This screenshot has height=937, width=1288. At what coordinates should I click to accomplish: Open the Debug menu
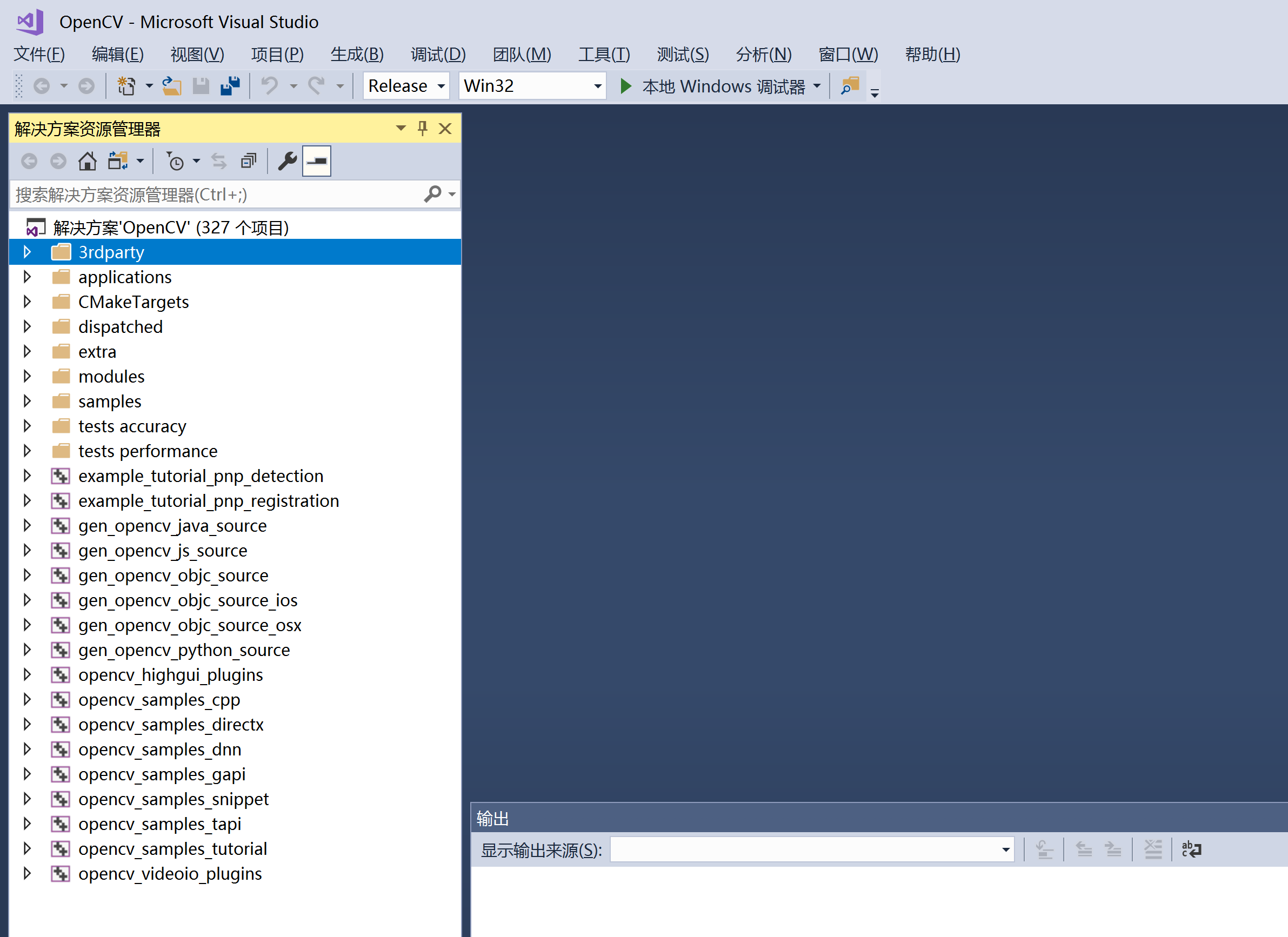[x=438, y=55]
